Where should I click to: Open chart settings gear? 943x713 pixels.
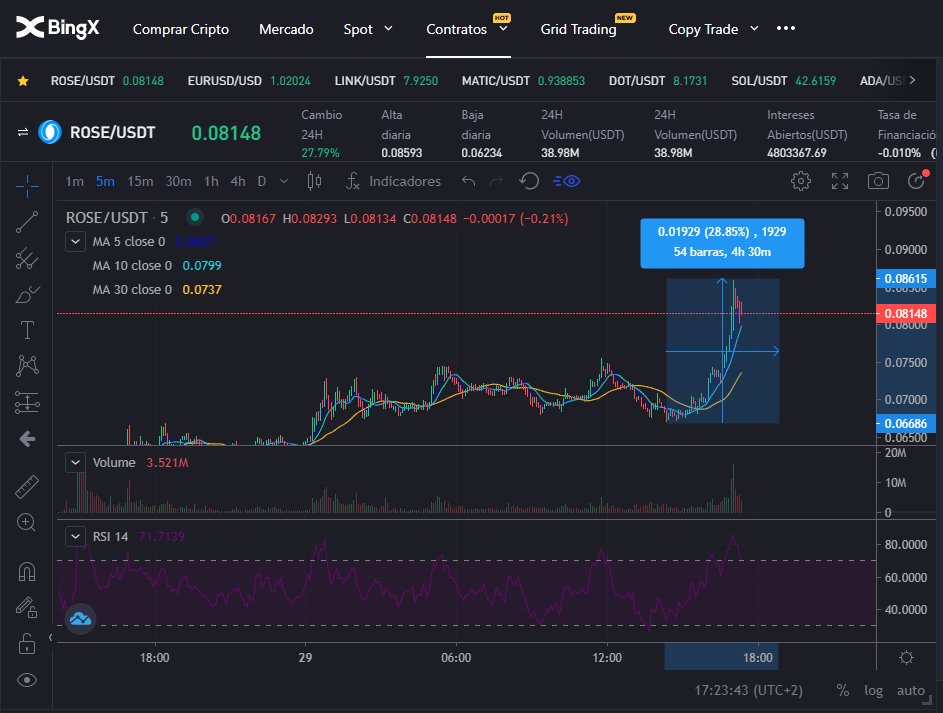click(800, 181)
